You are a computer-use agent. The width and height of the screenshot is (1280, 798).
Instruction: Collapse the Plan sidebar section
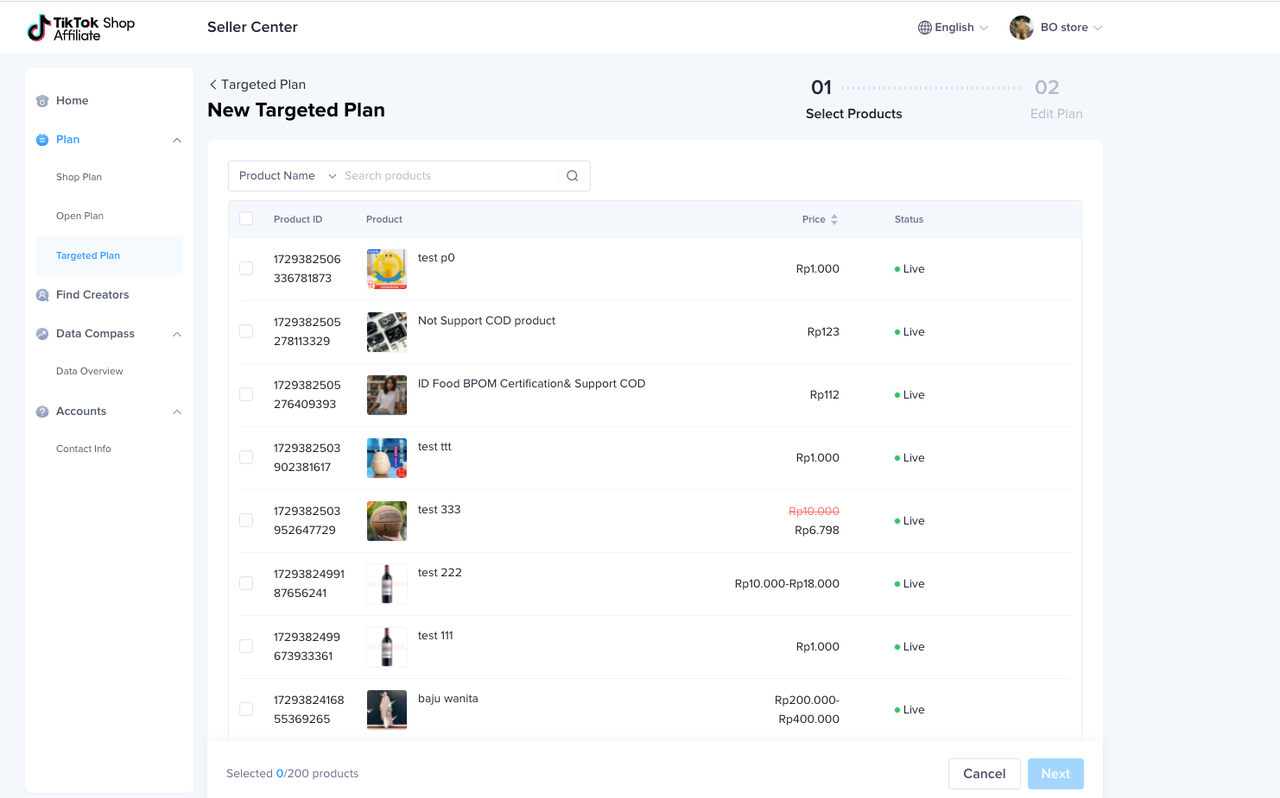pos(177,140)
